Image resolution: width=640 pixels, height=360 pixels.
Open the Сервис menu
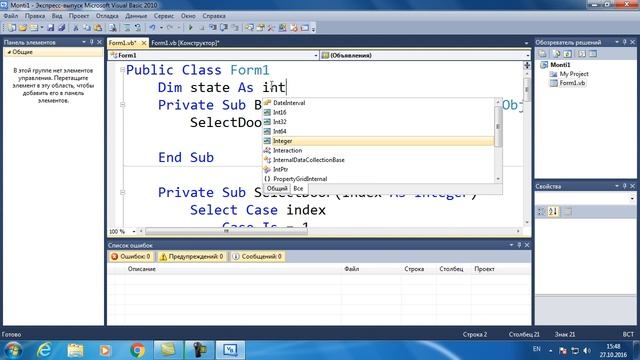tap(164, 16)
